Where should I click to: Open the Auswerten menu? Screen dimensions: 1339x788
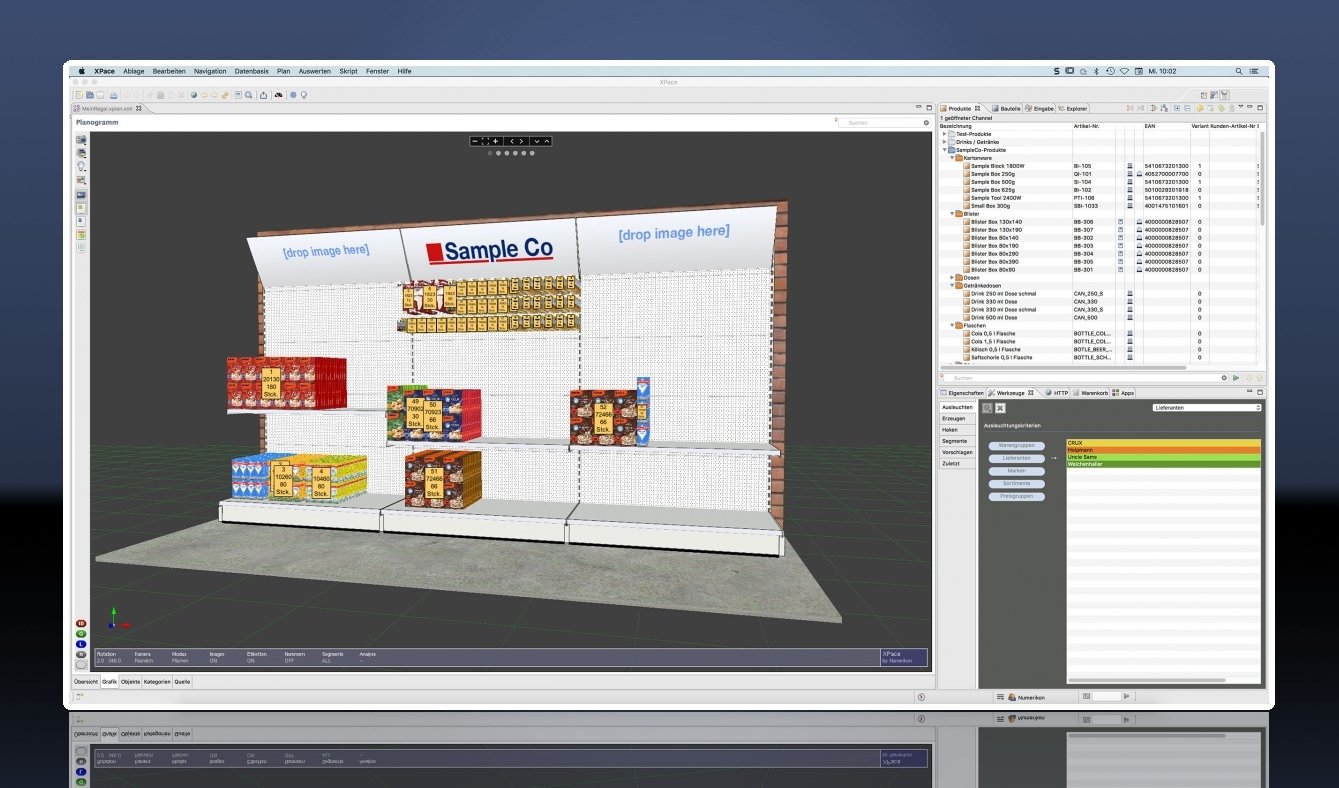315,72
